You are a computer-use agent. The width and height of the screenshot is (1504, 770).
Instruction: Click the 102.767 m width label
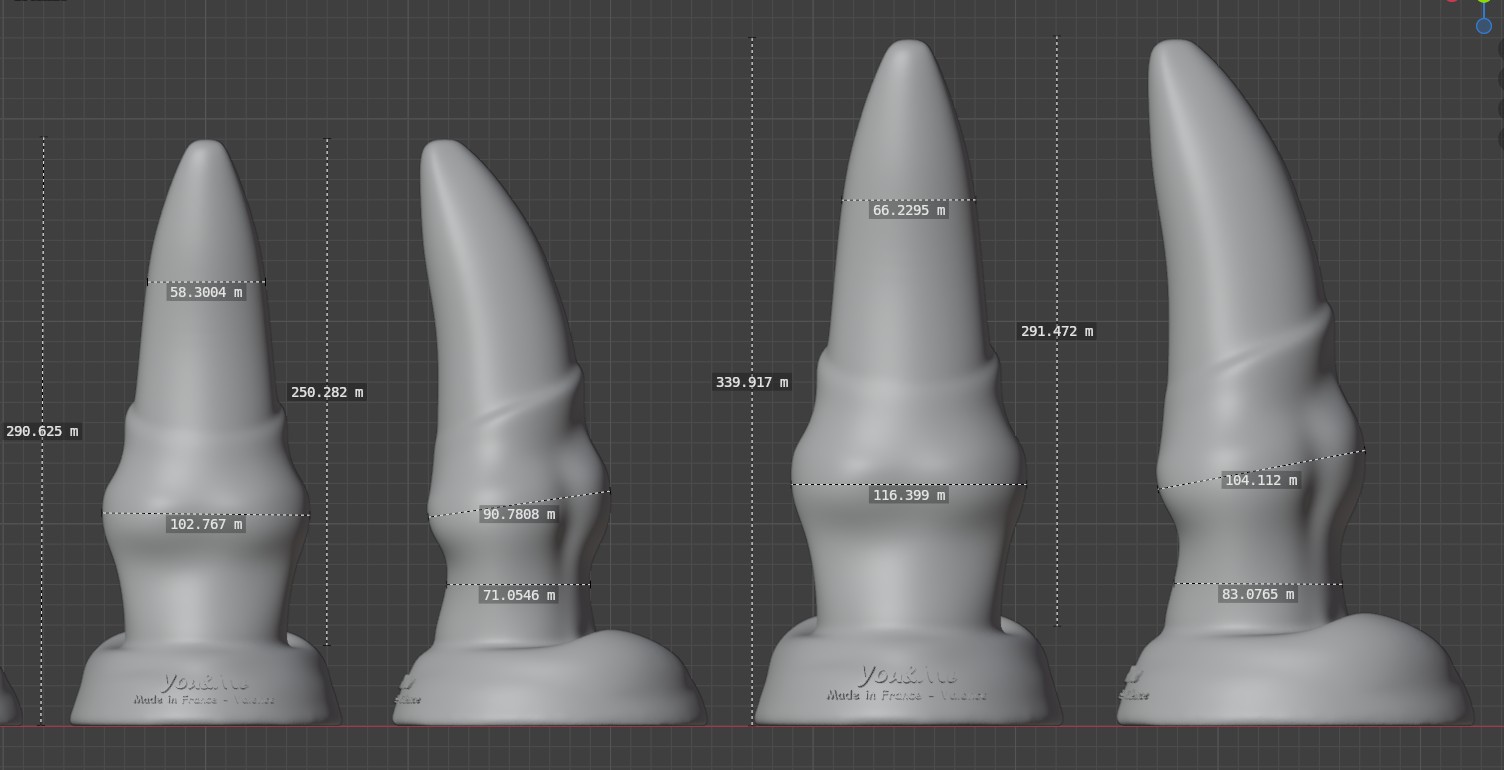point(206,524)
